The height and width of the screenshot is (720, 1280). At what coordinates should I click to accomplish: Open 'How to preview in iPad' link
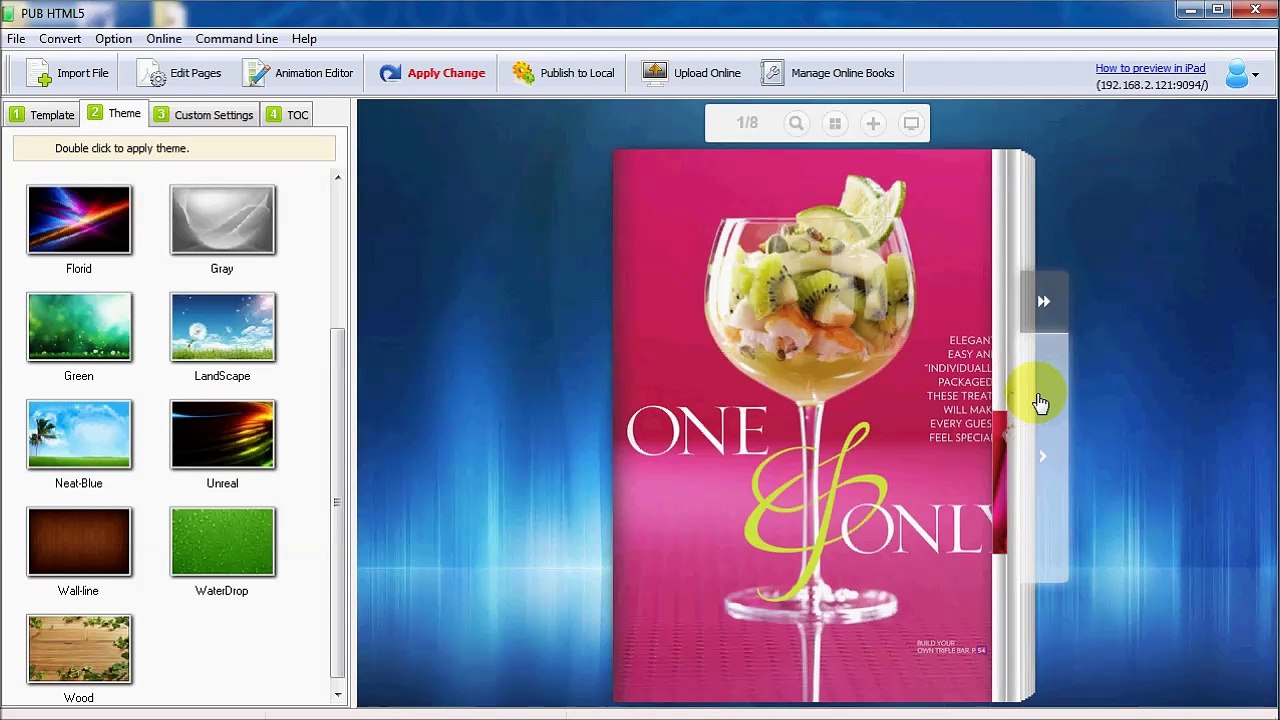1150,68
